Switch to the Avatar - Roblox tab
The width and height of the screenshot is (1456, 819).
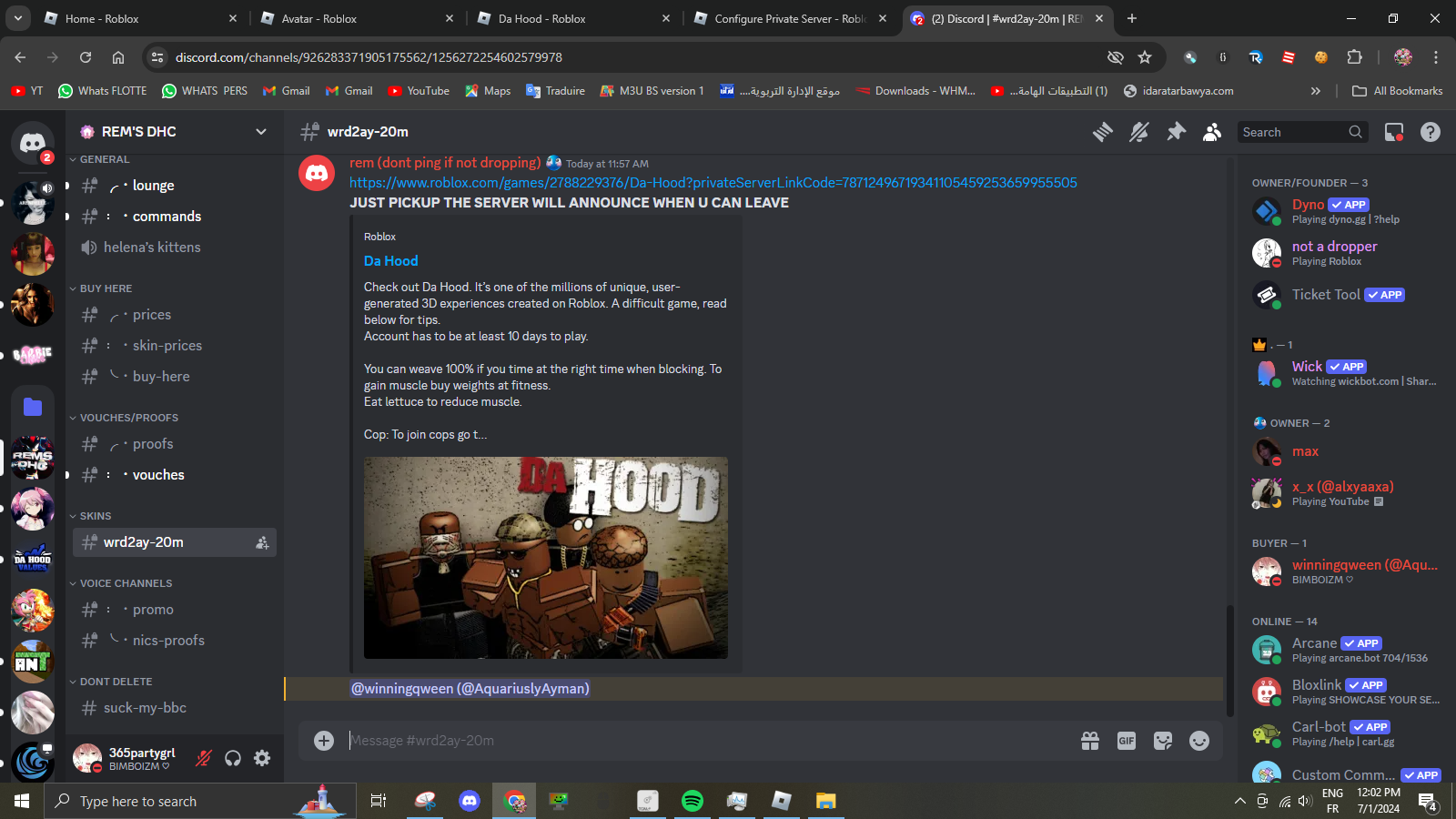tap(358, 18)
